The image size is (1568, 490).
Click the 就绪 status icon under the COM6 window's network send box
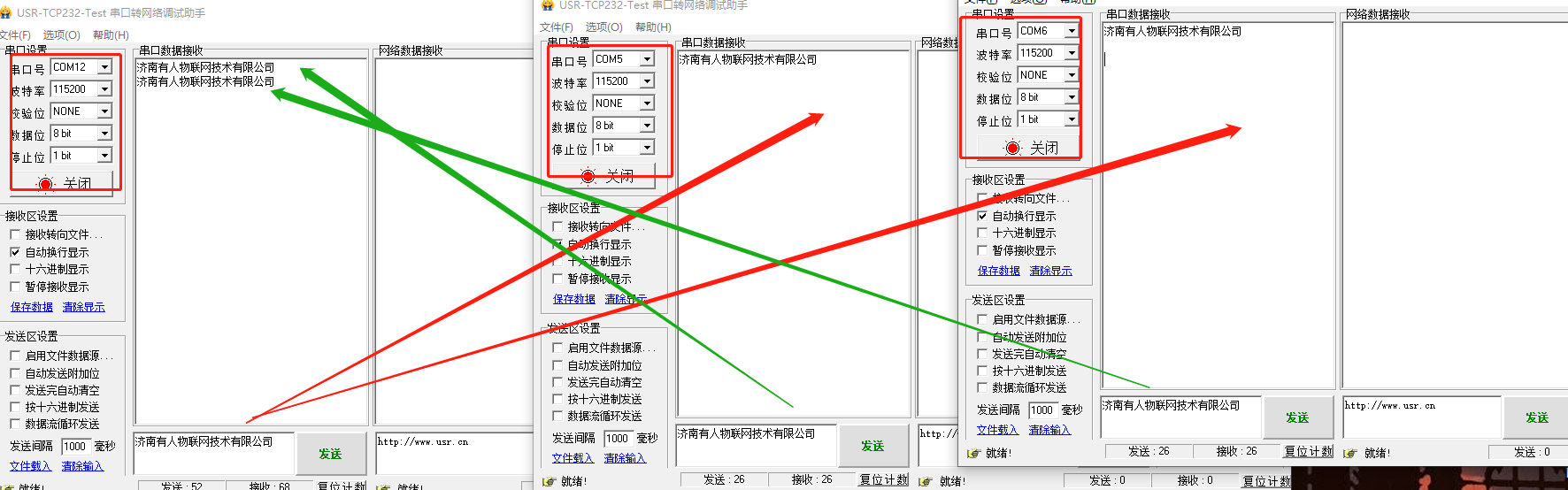[x=1350, y=453]
